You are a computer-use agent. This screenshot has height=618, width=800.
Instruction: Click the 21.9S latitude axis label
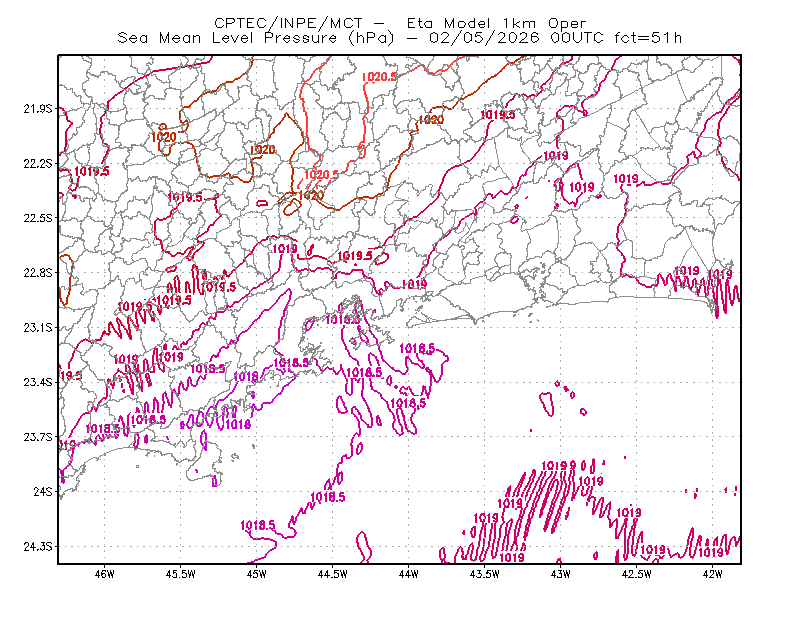point(38,109)
